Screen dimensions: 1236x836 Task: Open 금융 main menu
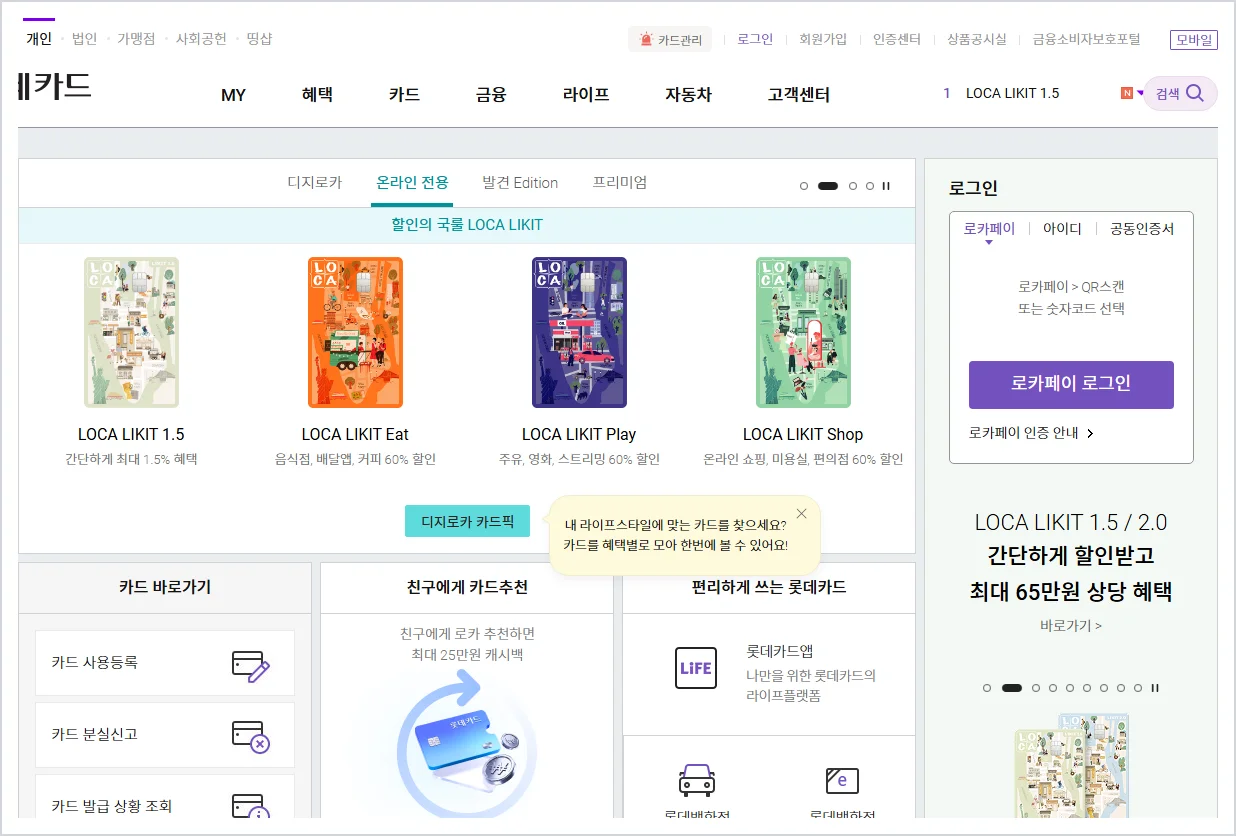[x=491, y=95]
